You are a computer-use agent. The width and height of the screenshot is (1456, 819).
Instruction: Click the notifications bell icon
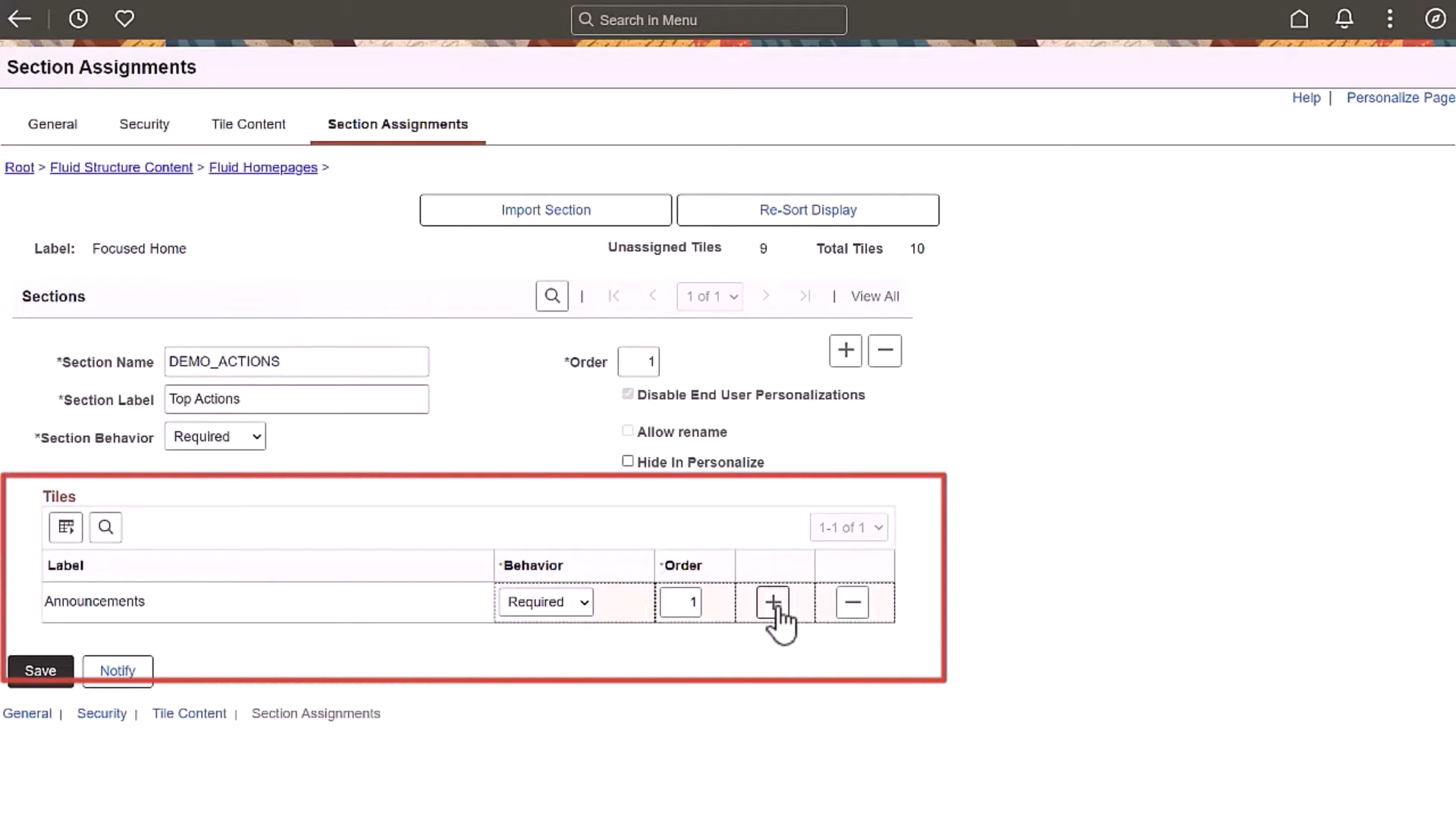tap(1344, 18)
